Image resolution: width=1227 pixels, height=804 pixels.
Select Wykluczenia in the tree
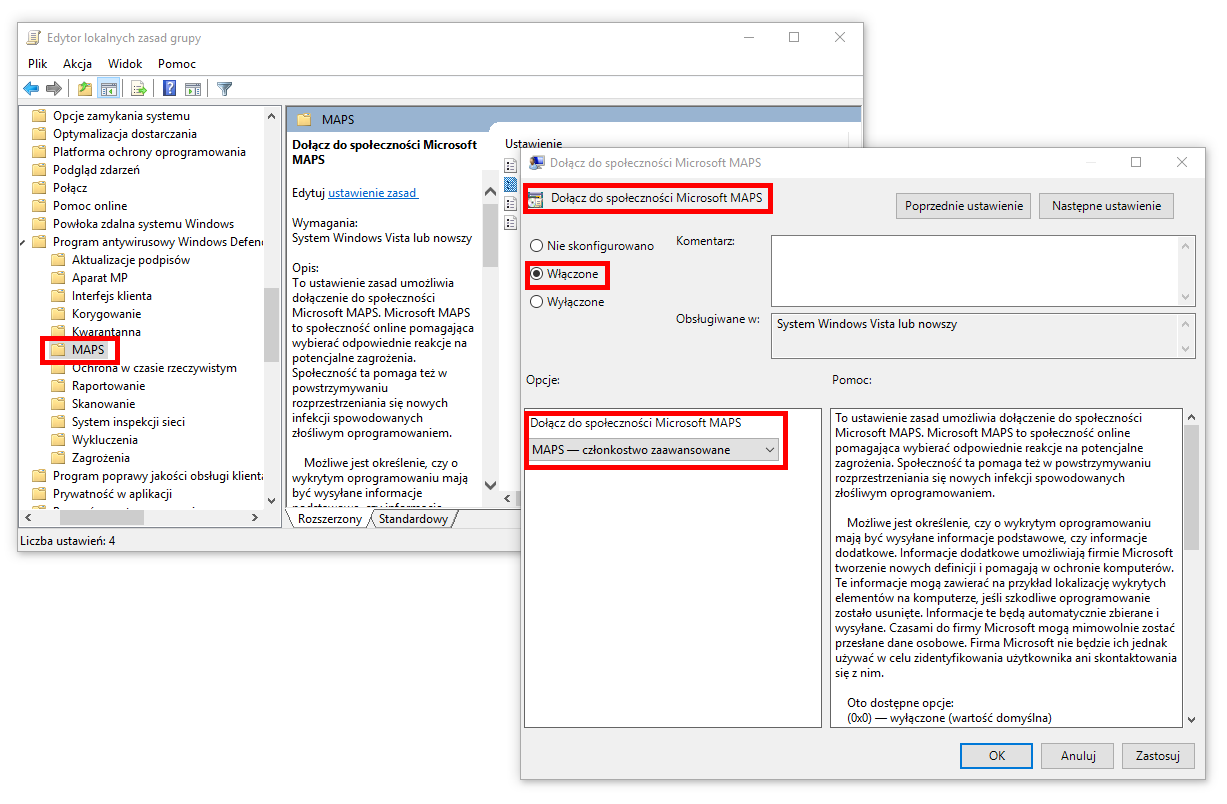click(105, 440)
